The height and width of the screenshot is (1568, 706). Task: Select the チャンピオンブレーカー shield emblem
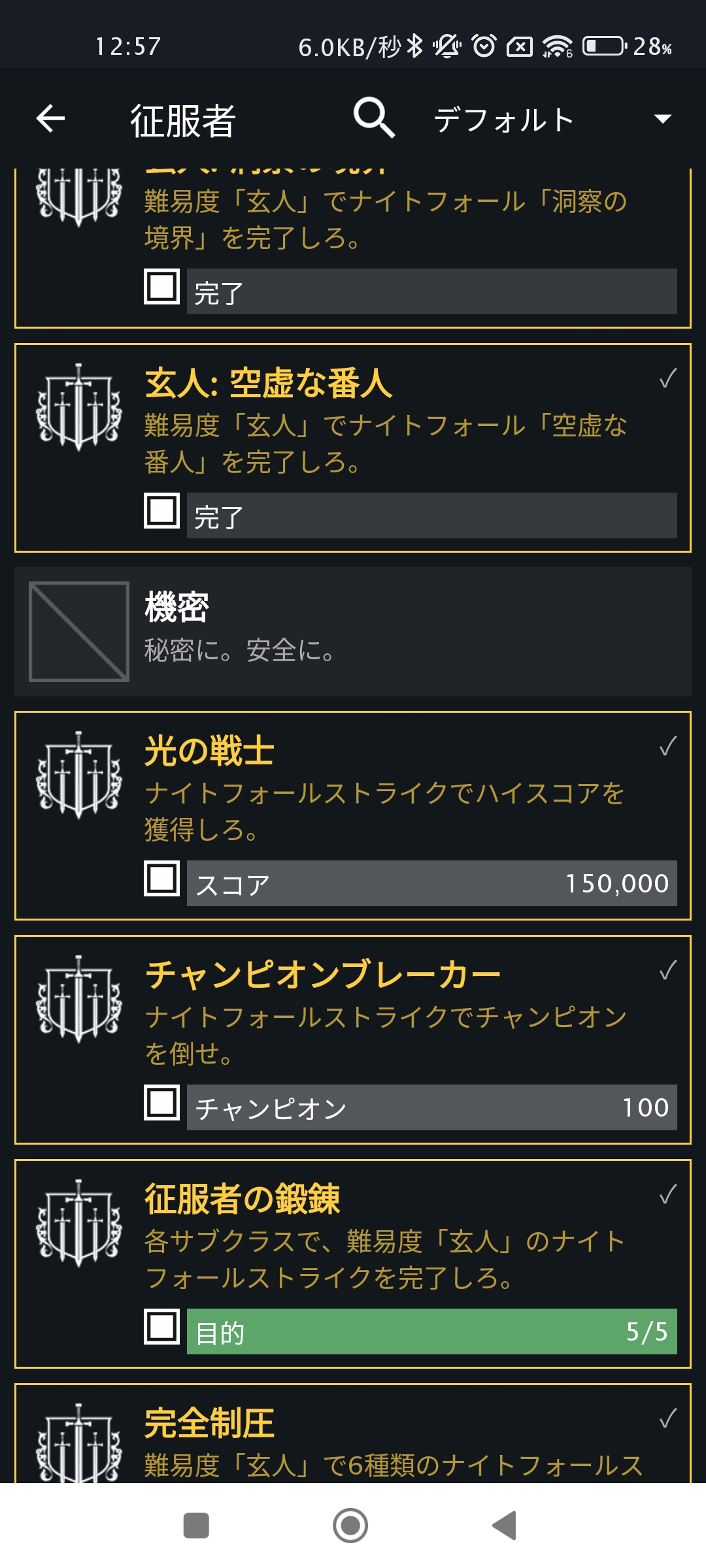point(79,1000)
